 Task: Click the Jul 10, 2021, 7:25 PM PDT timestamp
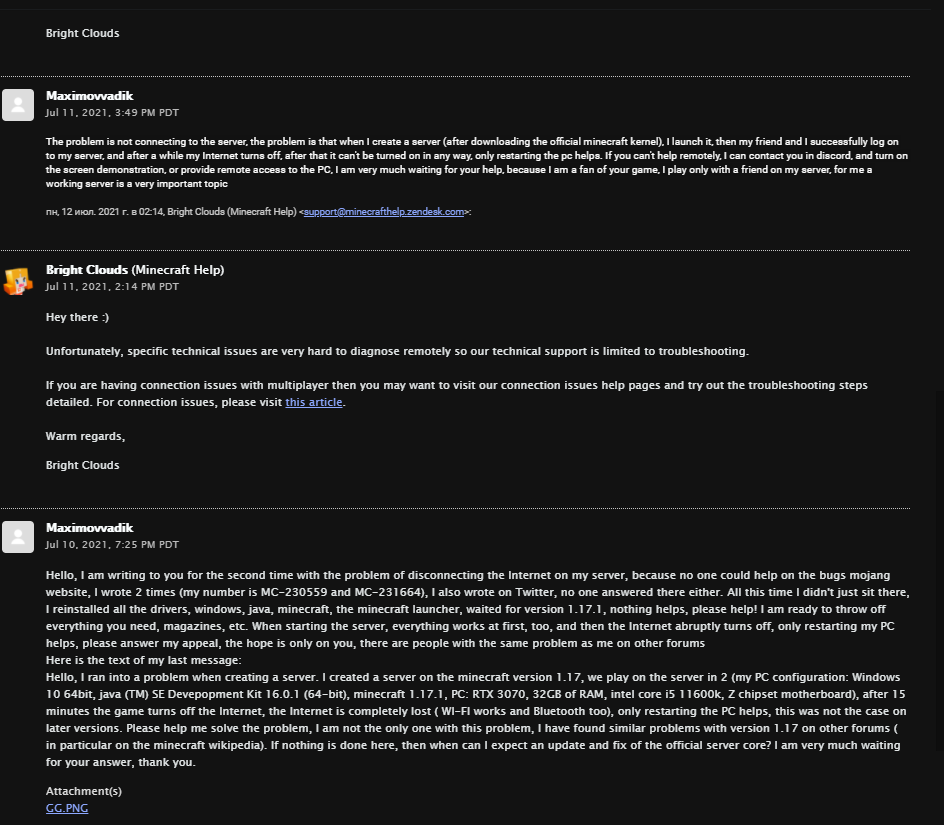click(112, 545)
